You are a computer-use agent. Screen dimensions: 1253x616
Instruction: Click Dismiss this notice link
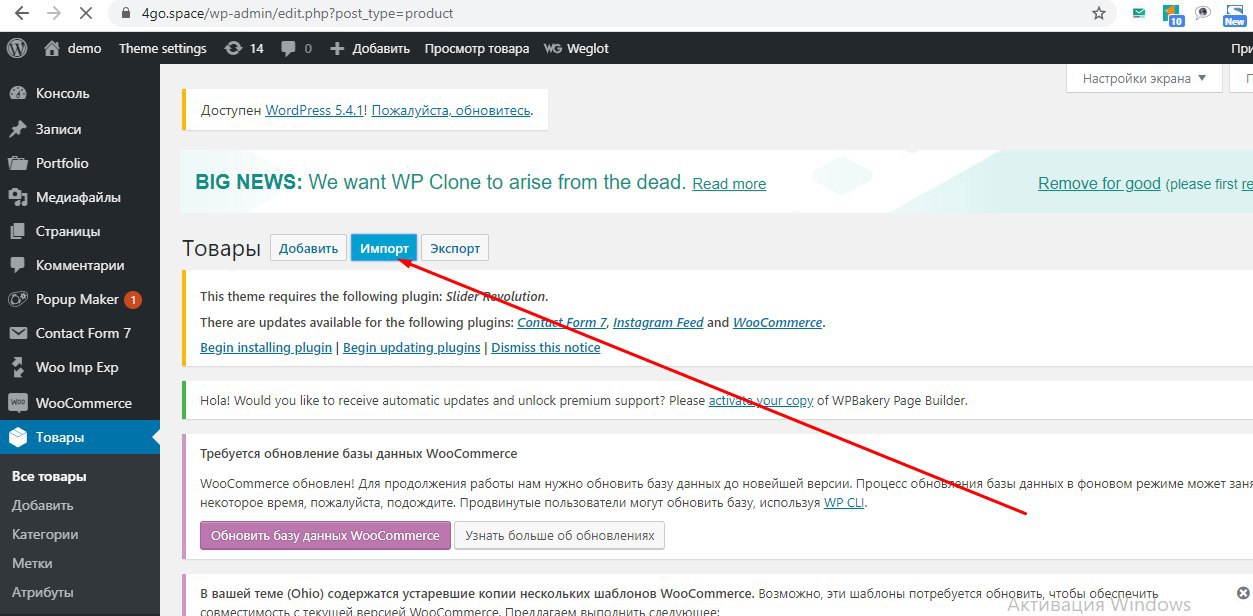pyautogui.click(x=546, y=347)
